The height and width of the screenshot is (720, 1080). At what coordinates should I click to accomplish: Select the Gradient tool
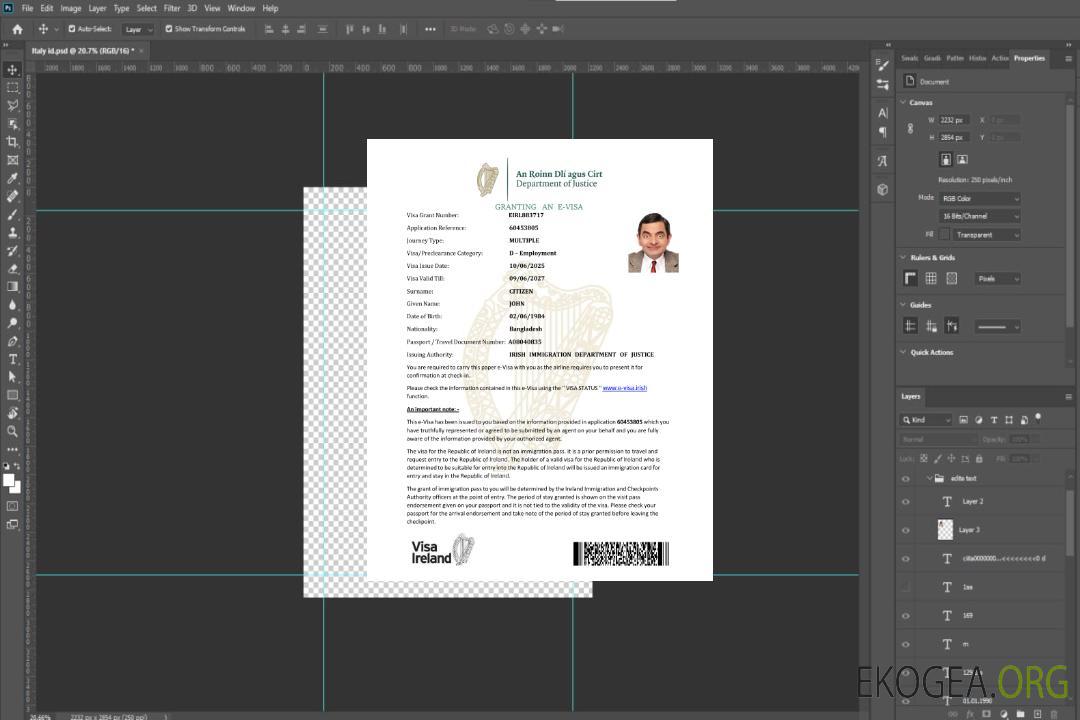pyautogui.click(x=12, y=287)
